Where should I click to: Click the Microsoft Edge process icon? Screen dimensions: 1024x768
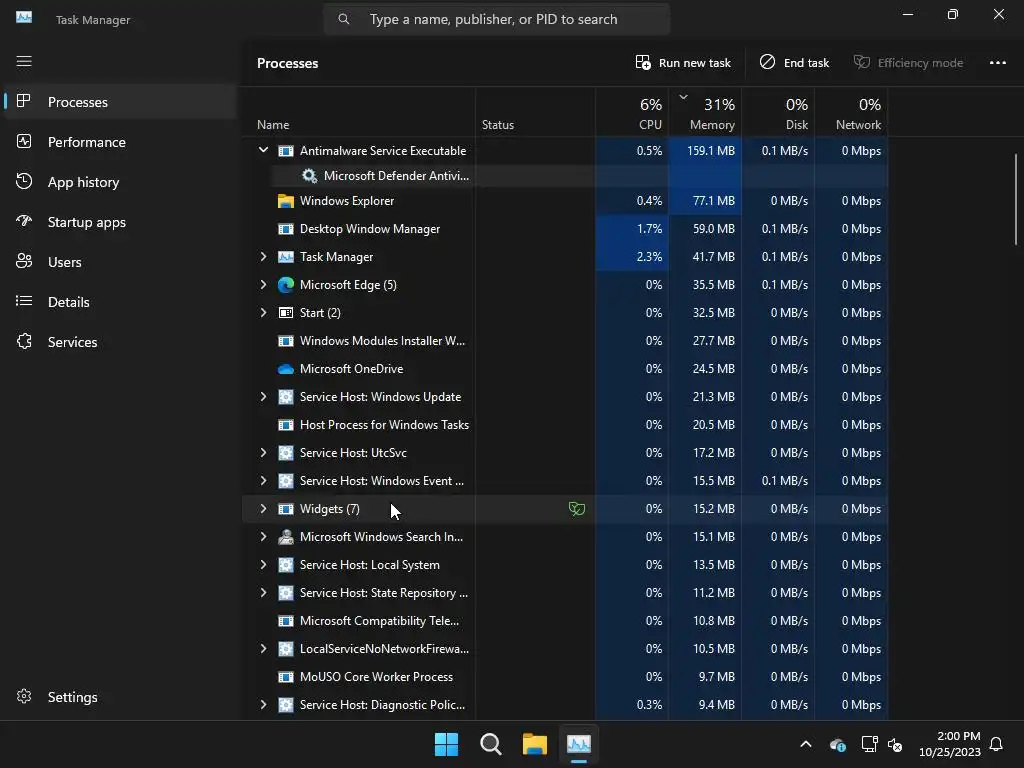tap(285, 285)
